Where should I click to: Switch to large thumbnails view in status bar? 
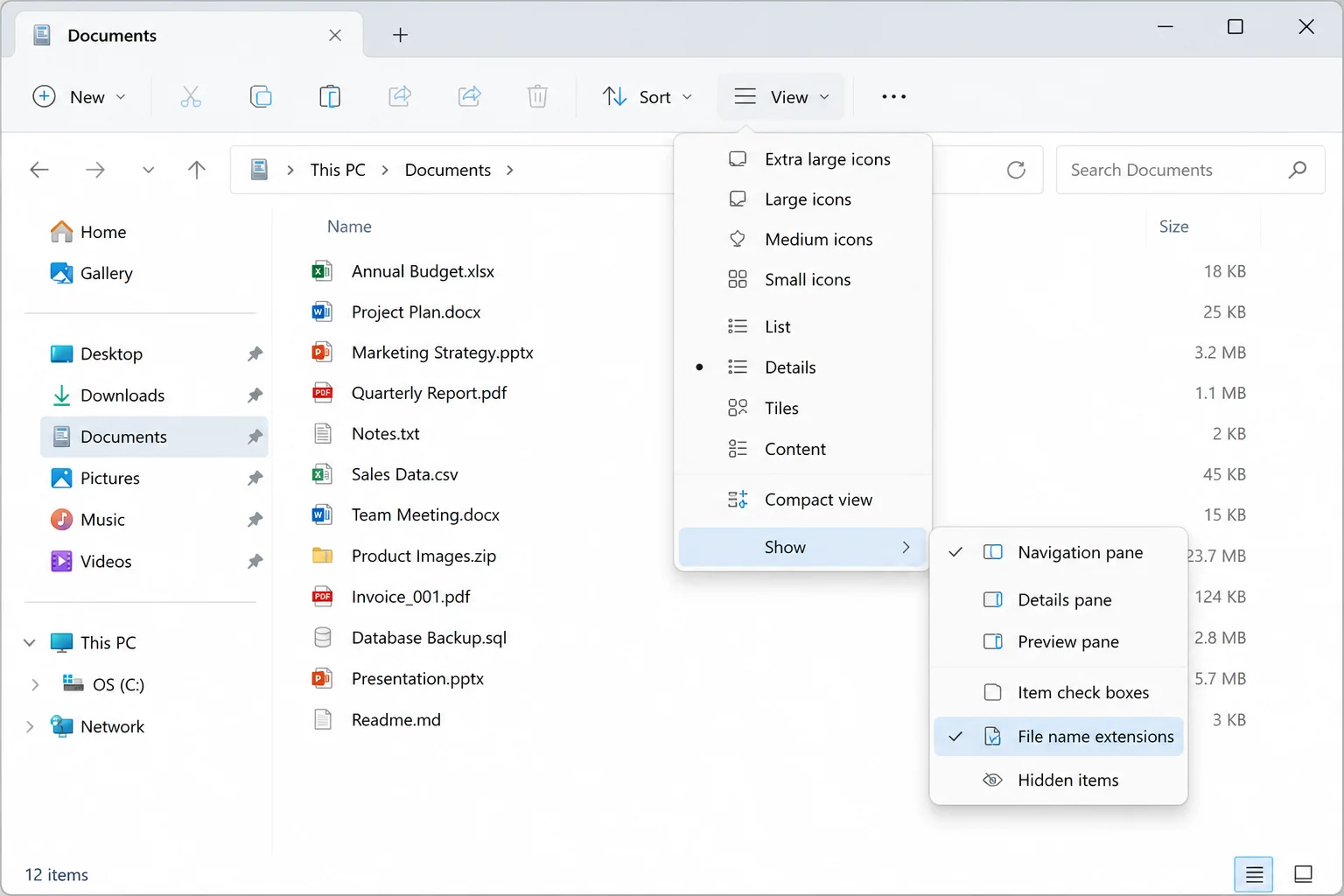click(1303, 874)
